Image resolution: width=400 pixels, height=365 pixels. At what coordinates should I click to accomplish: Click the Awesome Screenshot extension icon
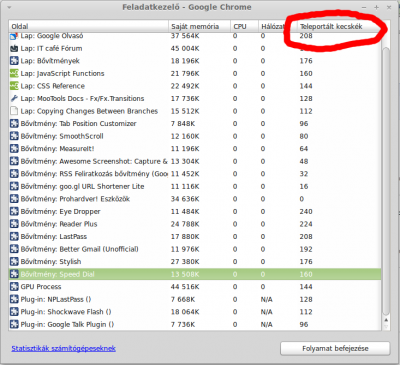(x=14, y=161)
